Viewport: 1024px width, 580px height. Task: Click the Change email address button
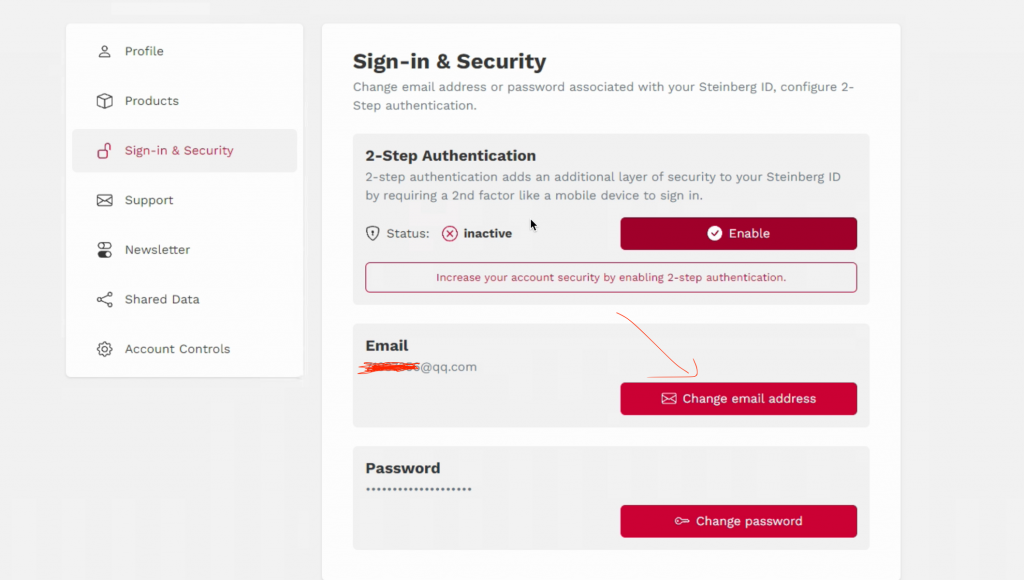pyautogui.click(x=739, y=398)
